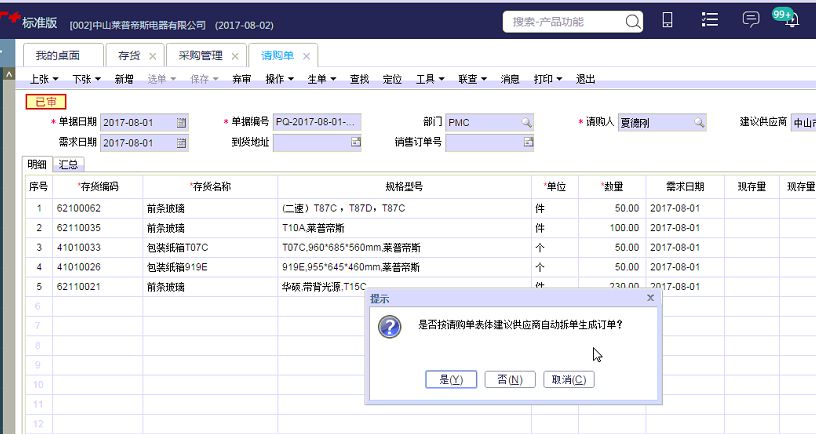Click 取消(C) in the prompt dialog

coord(569,379)
